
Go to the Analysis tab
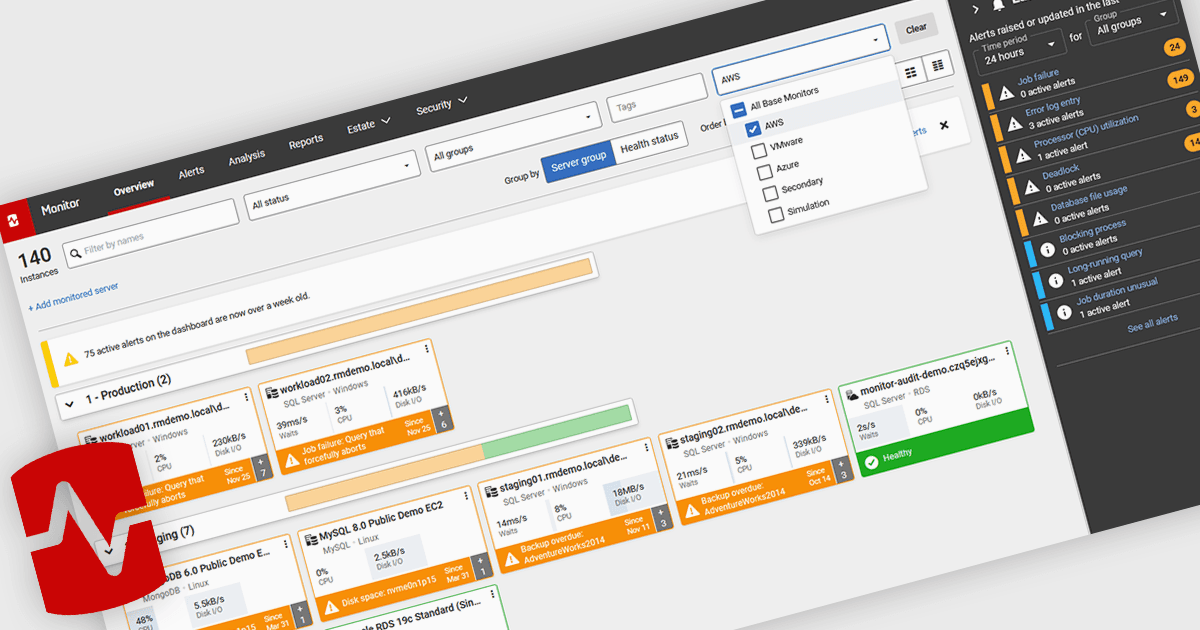point(246,157)
